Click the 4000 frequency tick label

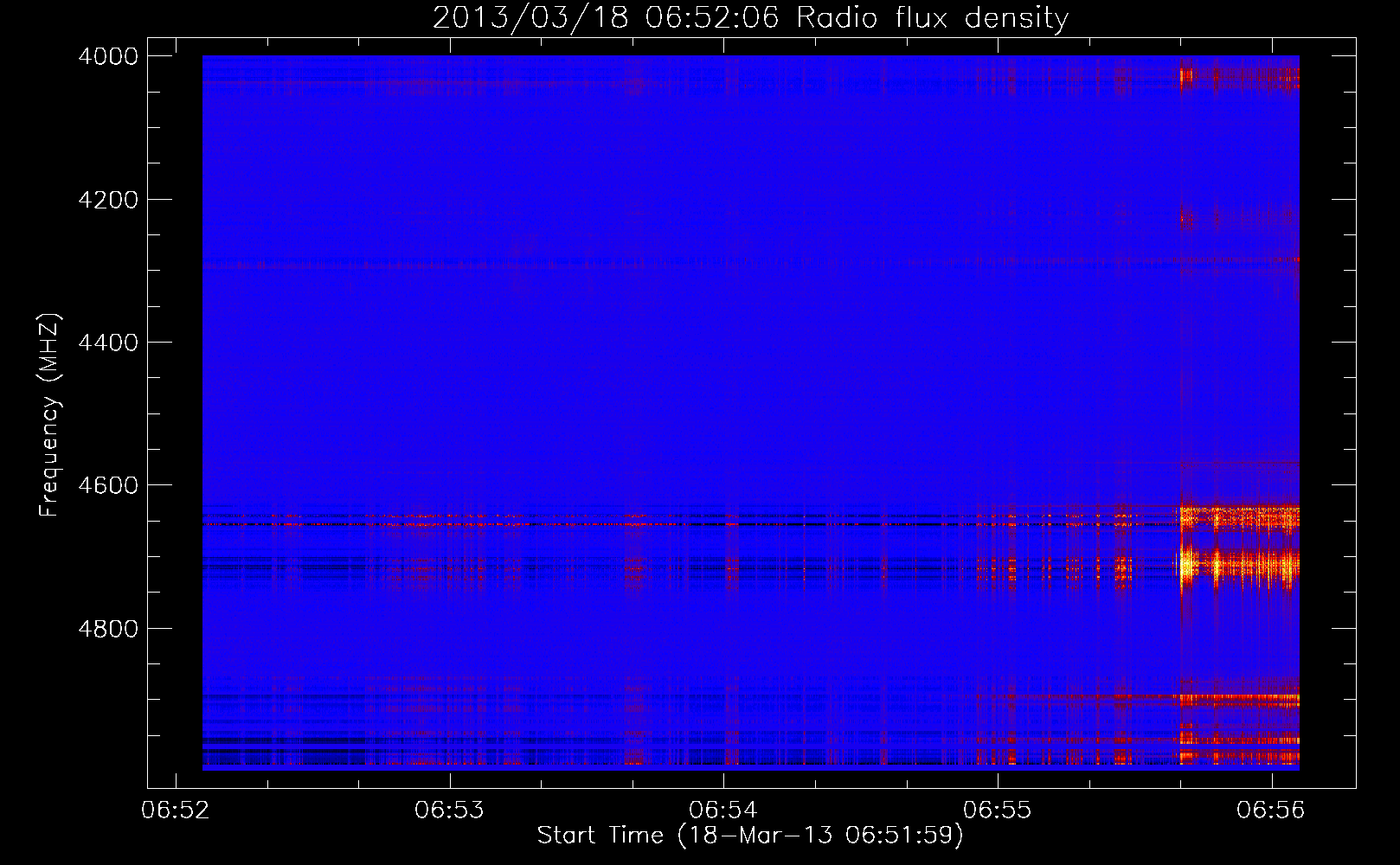tap(108, 56)
